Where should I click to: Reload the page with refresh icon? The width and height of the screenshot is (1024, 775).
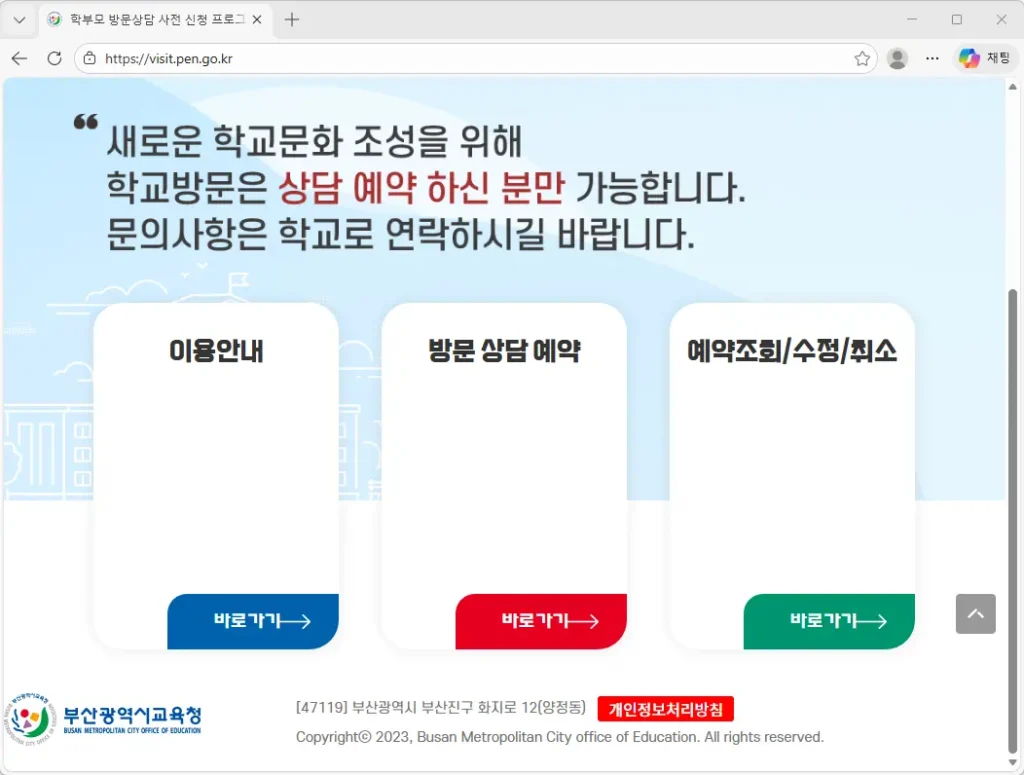pos(54,58)
